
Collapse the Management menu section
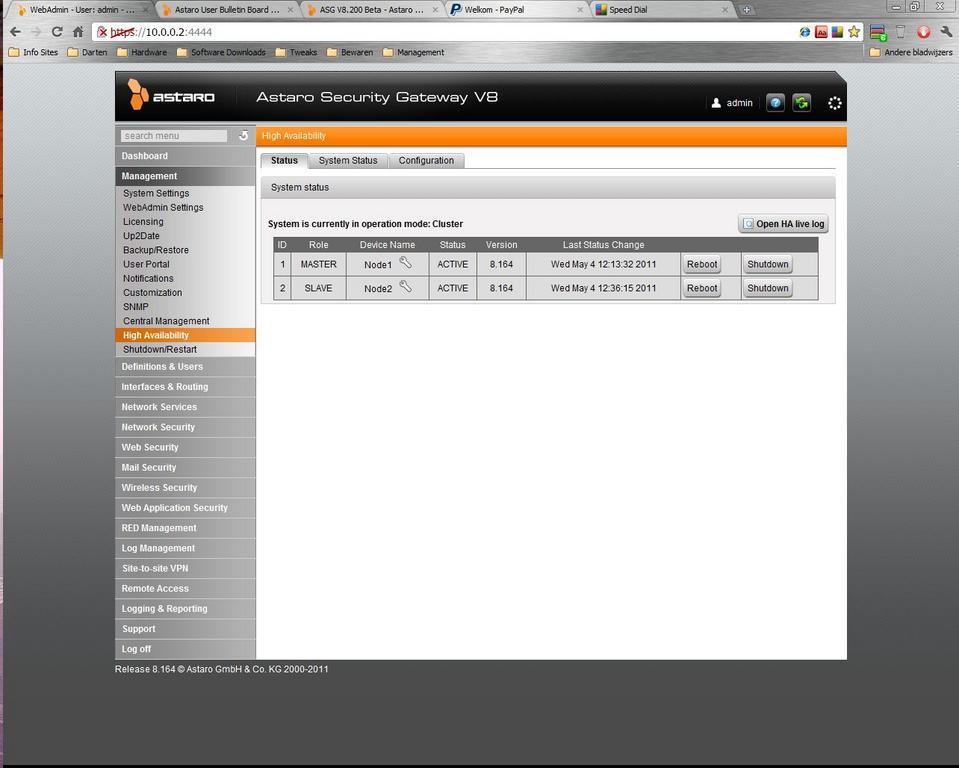click(x=185, y=176)
